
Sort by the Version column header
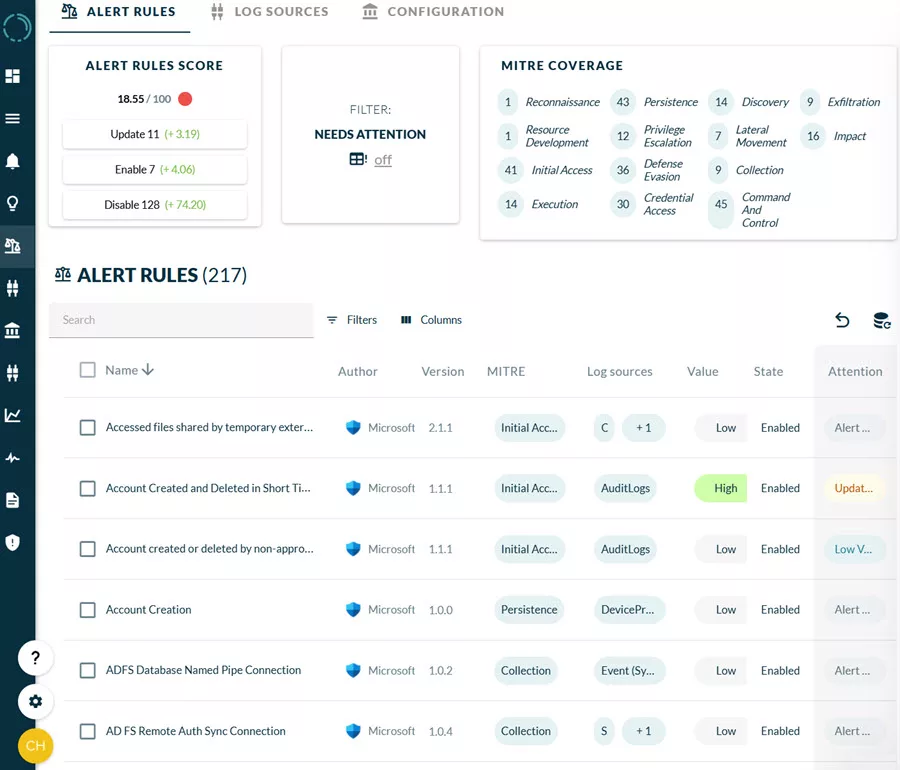tap(443, 371)
